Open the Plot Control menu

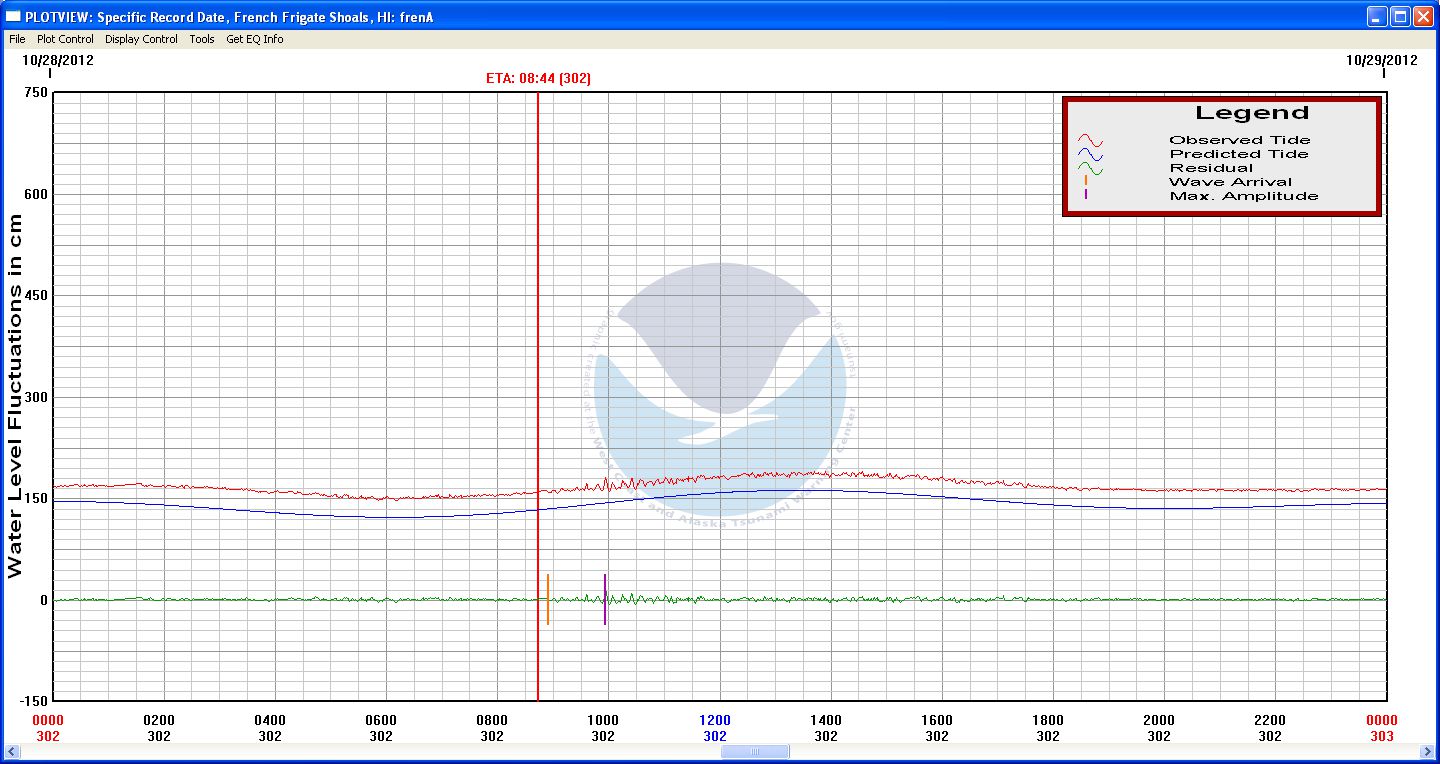point(65,39)
